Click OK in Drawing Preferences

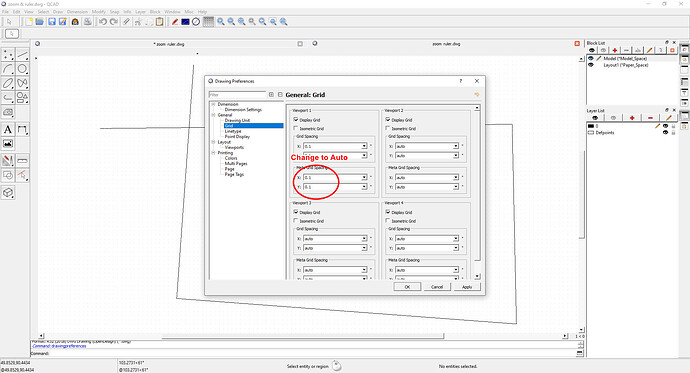407,287
